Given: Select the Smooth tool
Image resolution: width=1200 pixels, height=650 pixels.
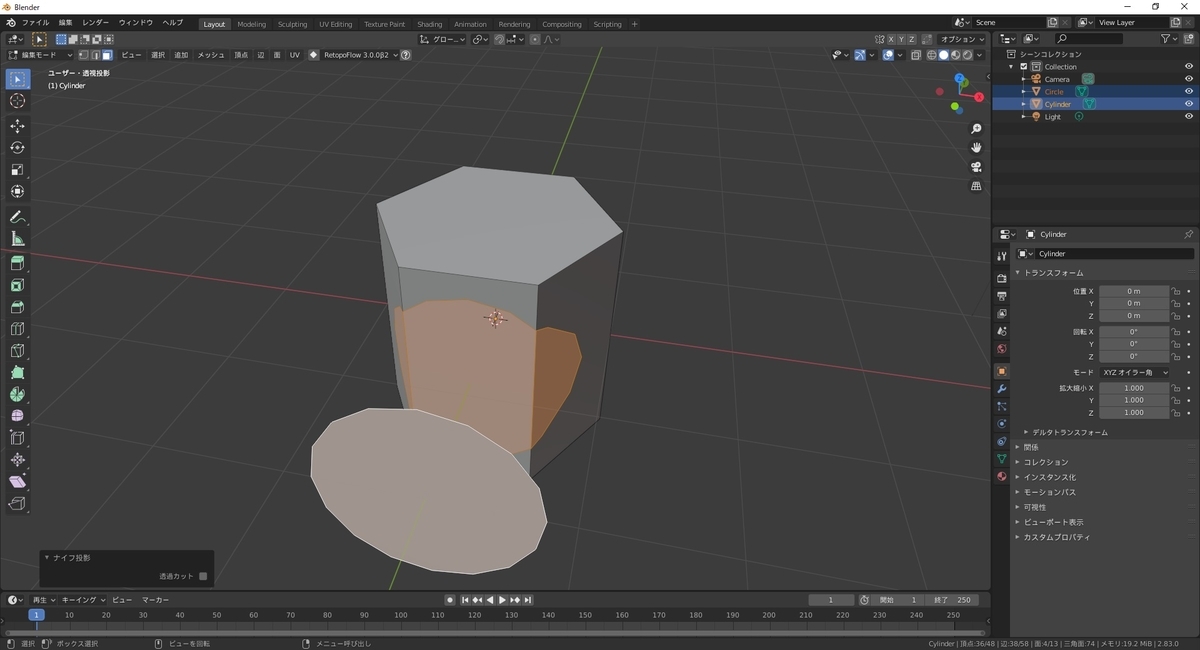Looking at the screenshot, I should 17,416.
